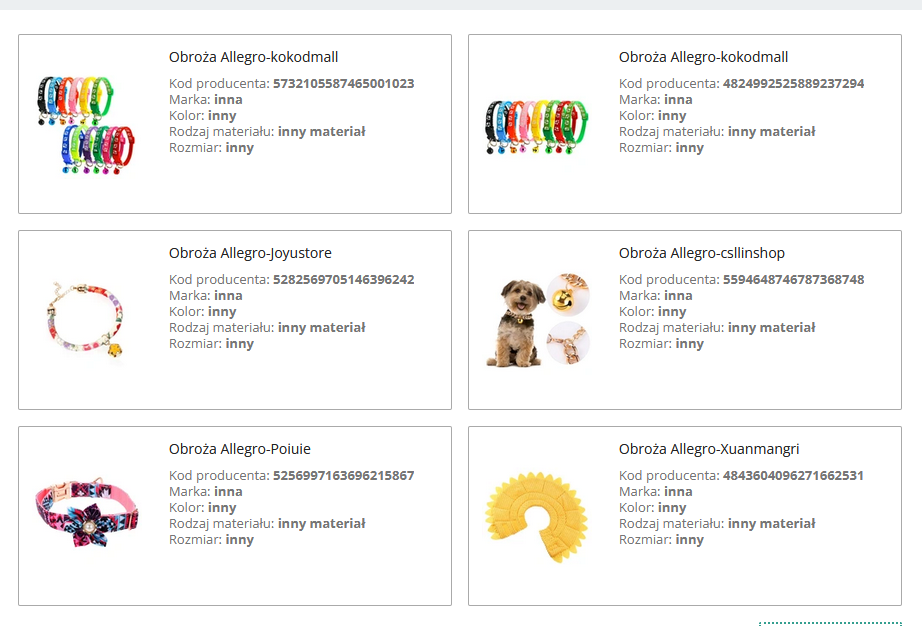This screenshot has width=922, height=626.
Task: Select producer code 5256997163696215867
Action: coord(343,476)
